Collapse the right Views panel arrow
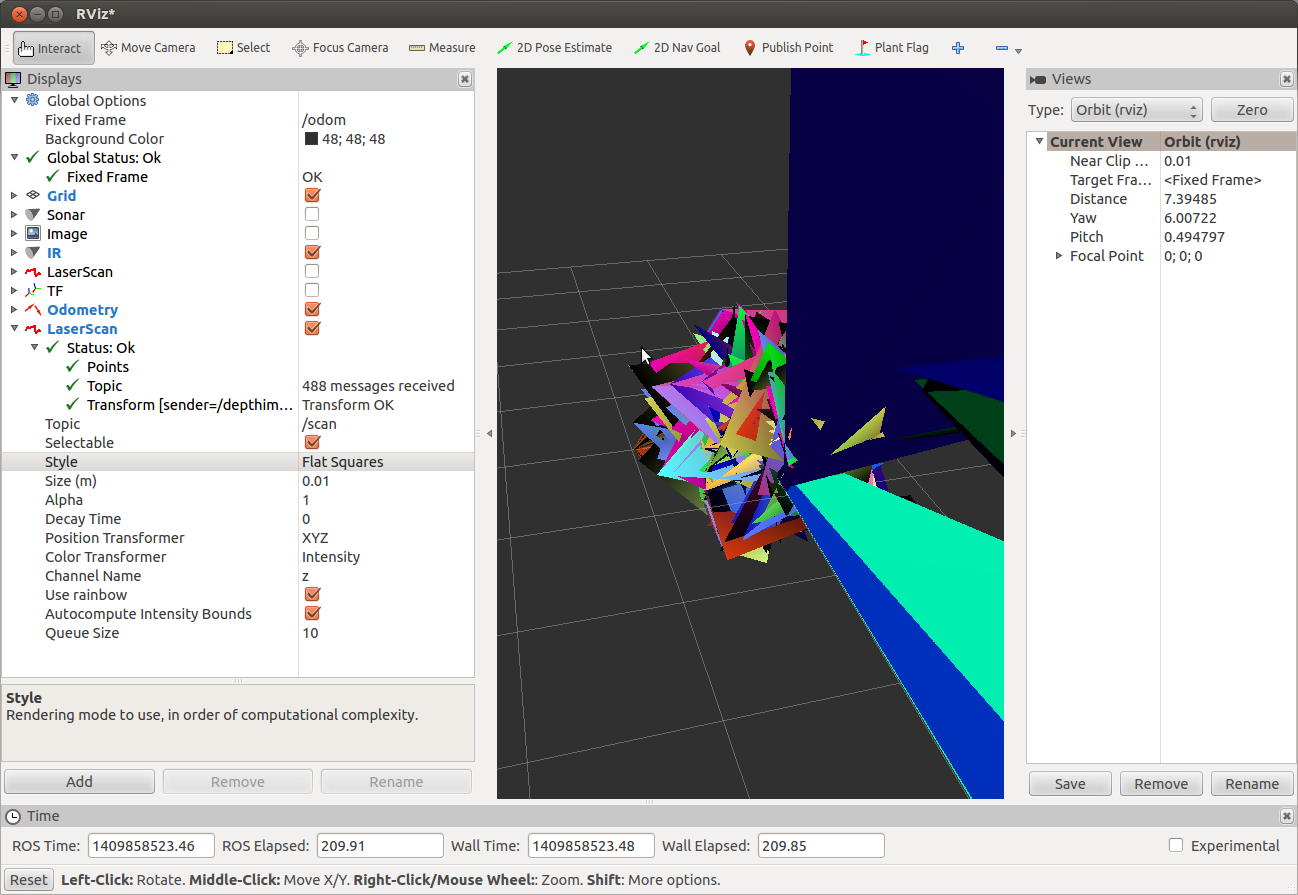1298x895 pixels. coord(1013,434)
